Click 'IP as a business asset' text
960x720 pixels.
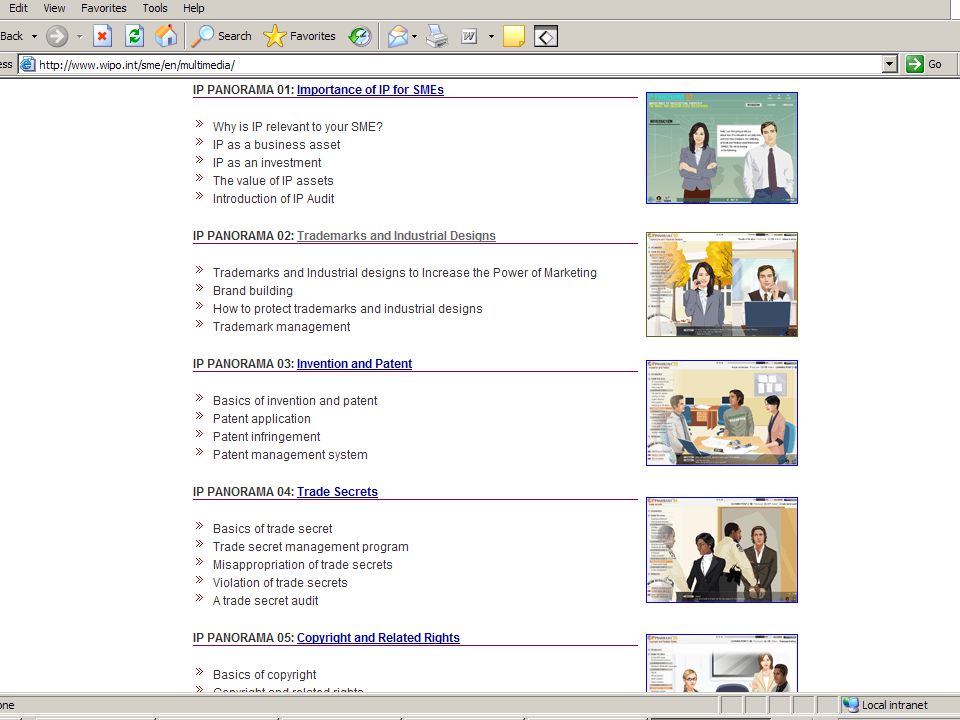click(x=276, y=144)
